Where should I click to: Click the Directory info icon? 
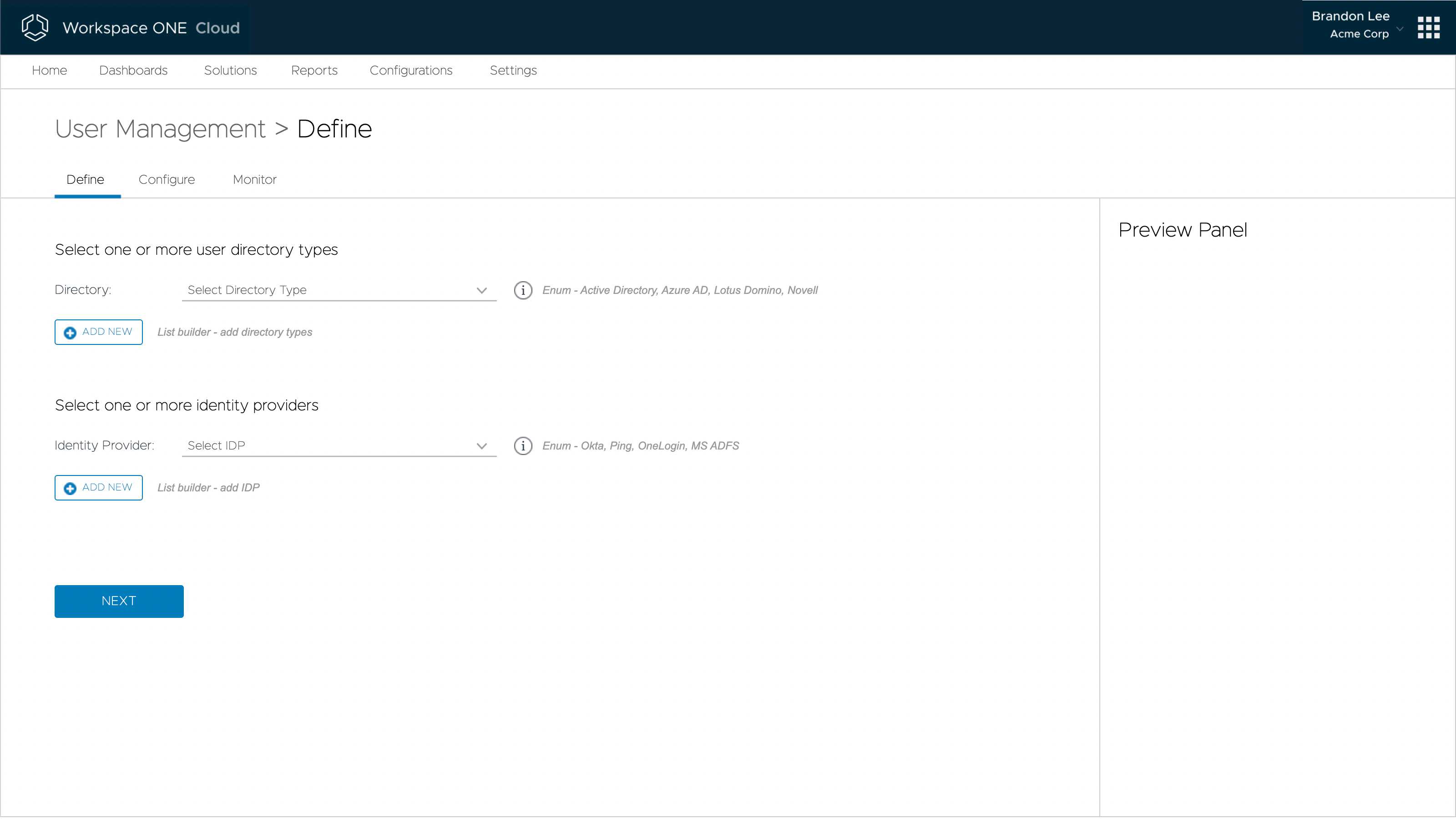(523, 290)
